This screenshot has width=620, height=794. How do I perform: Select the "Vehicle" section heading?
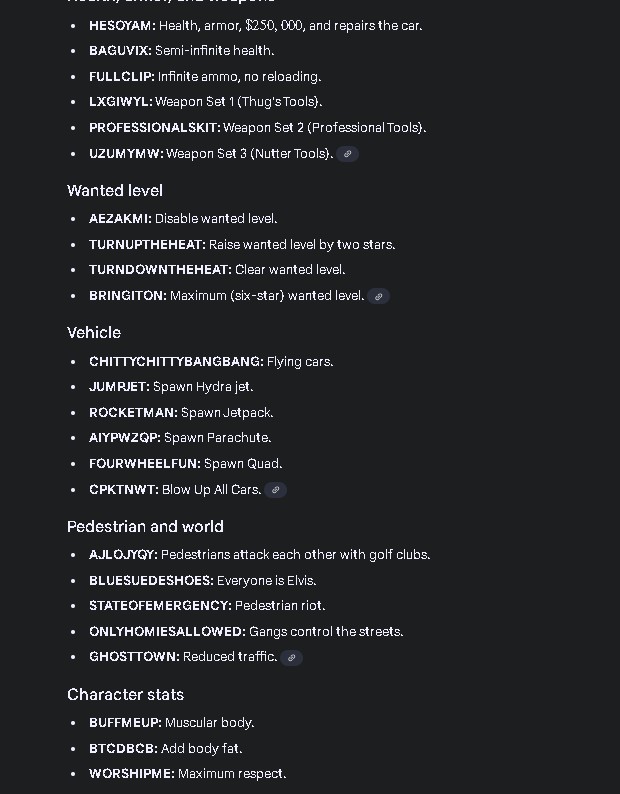click(x=94, y=332)
